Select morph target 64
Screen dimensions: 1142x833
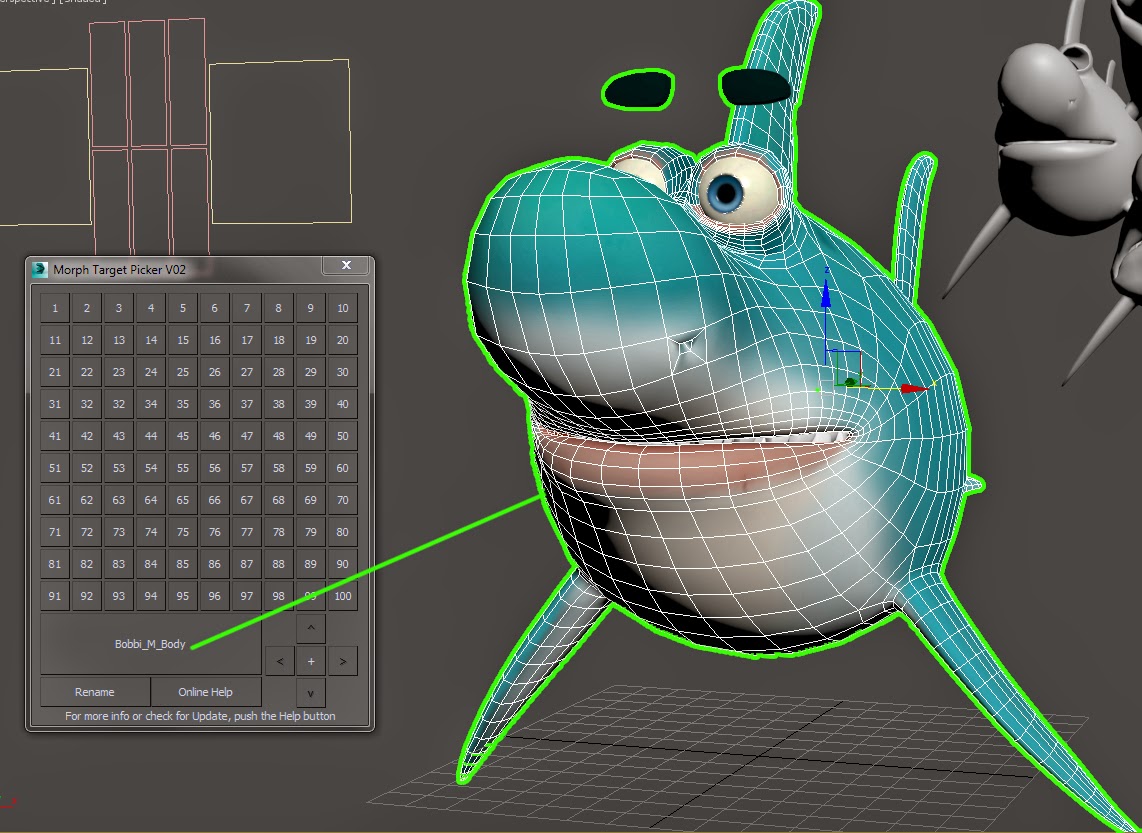(x=151, y=500)
